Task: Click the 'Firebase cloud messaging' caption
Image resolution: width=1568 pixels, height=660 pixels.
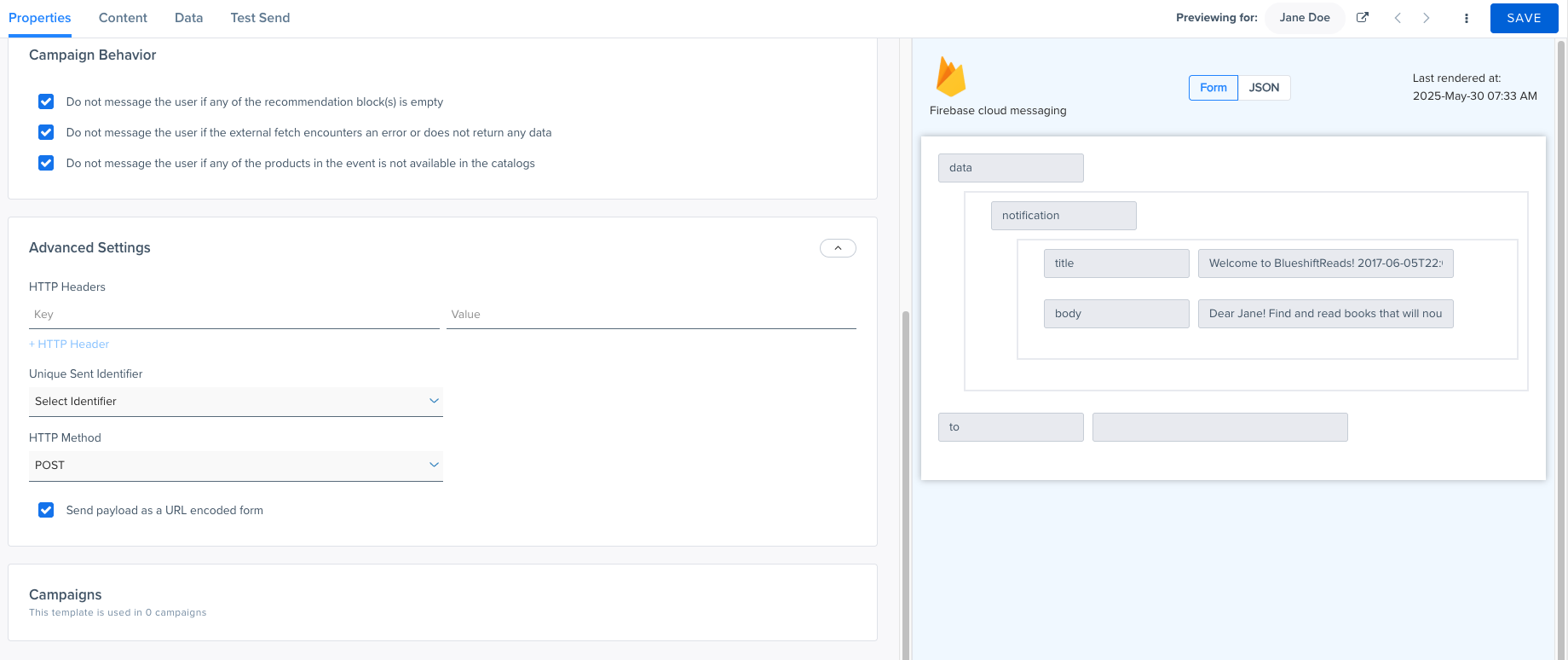Action: 998,111
